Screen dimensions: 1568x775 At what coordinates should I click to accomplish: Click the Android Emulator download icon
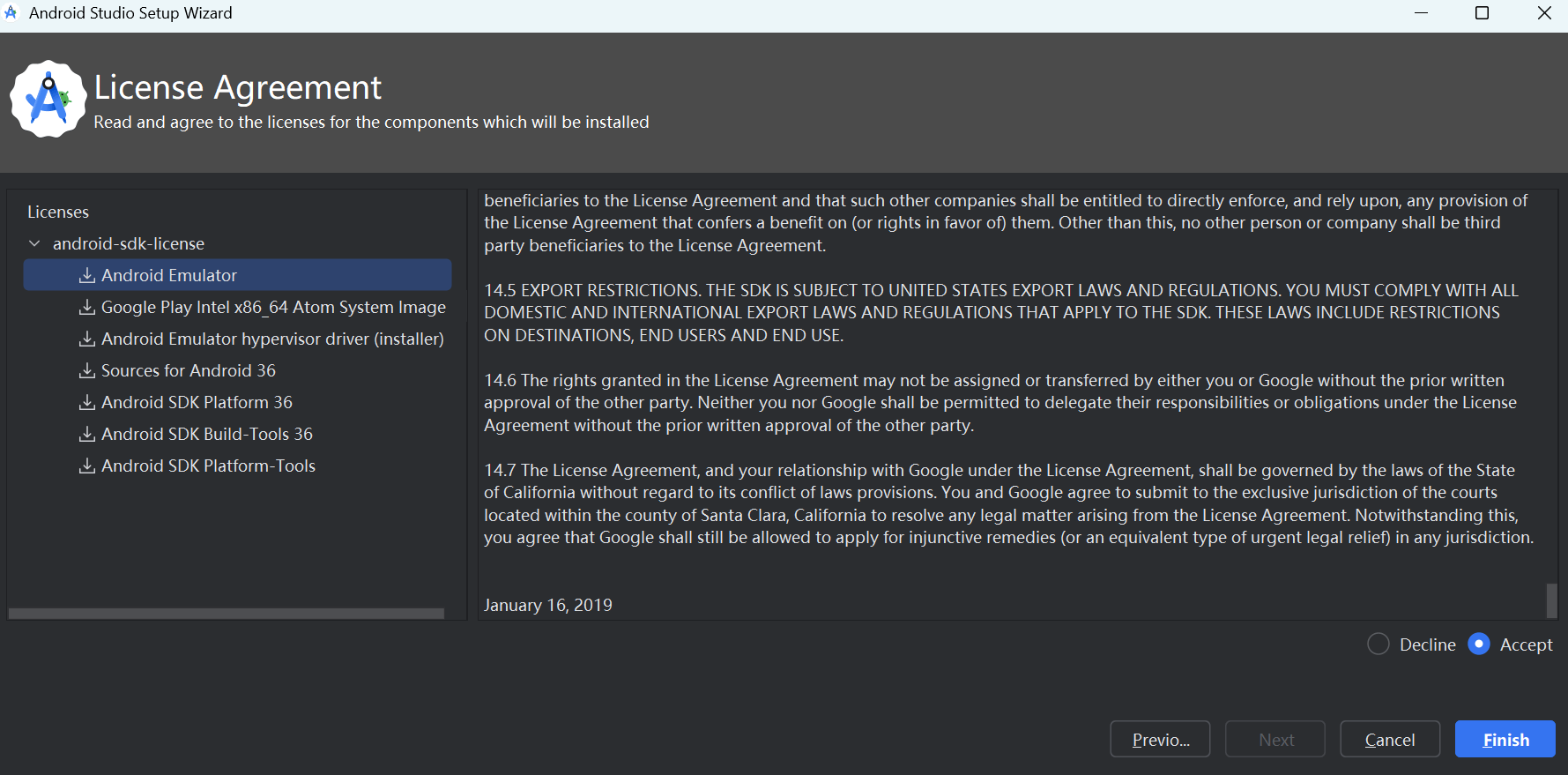click(x=86, y=276)
